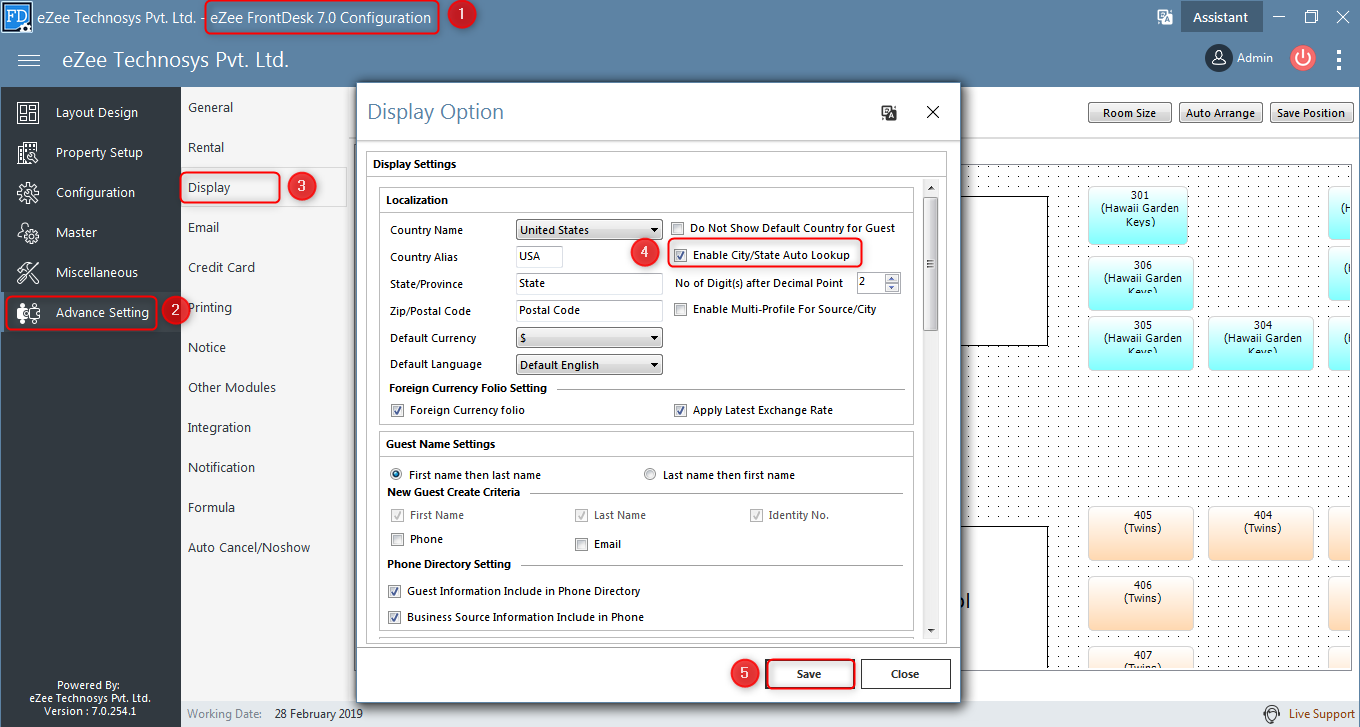Click the Save Position button
This screenshot has width=1360, height=727.
pyautogui.click(x=1311, y=113)
